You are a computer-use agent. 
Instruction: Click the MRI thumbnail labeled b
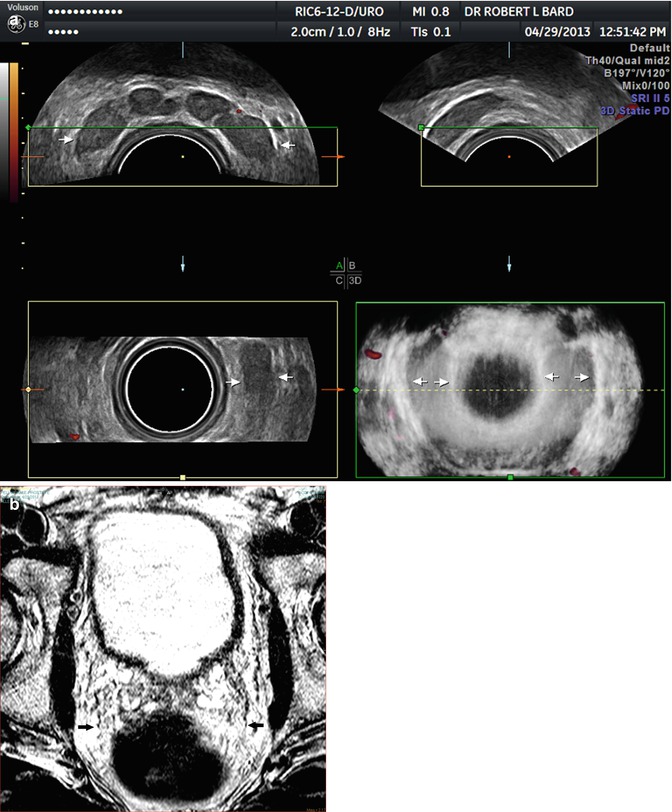(x=164, y=648)
